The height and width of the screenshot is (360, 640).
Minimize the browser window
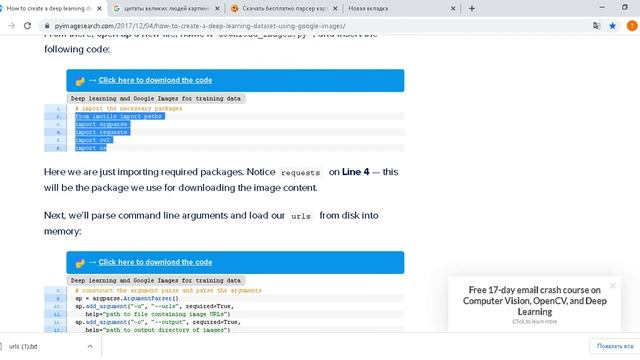coord(602,7)
